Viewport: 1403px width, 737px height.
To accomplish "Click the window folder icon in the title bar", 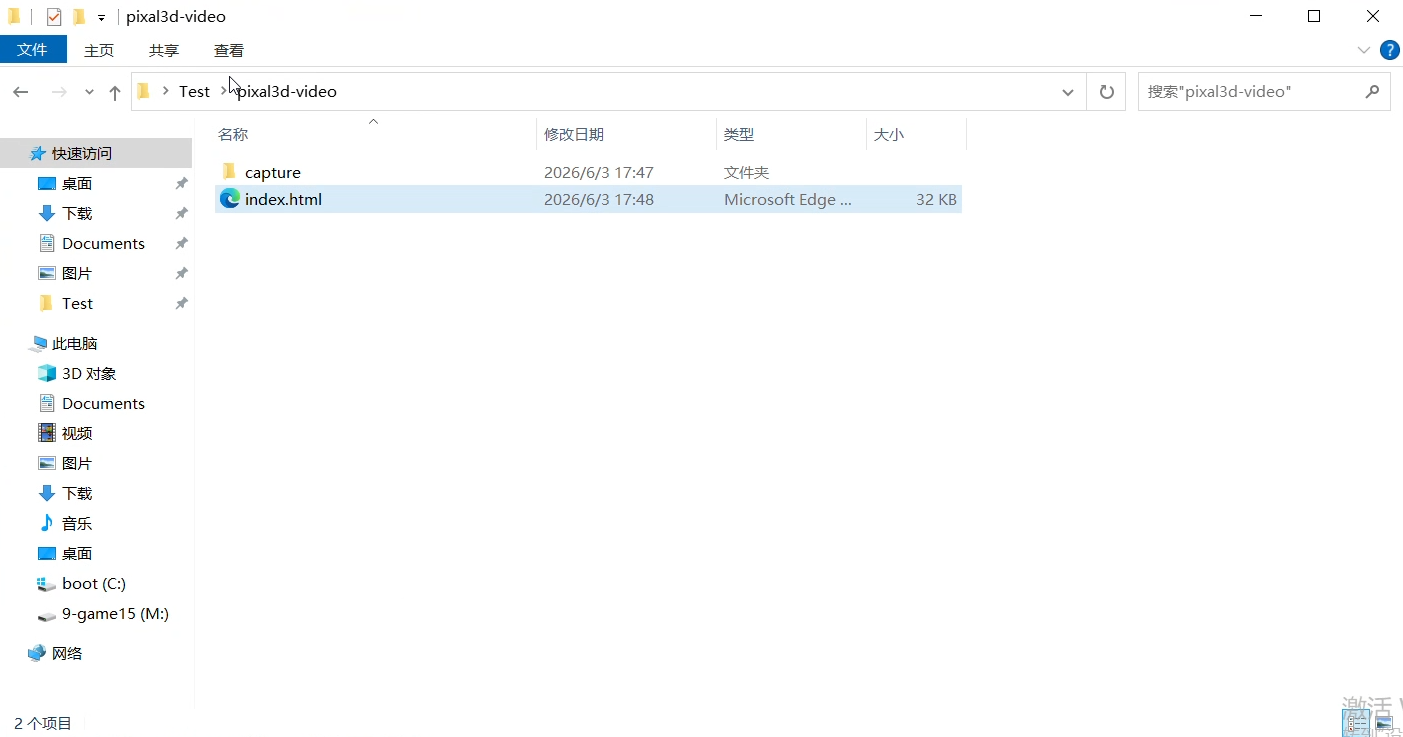I will pyautogui.click(x=14, y=17).
